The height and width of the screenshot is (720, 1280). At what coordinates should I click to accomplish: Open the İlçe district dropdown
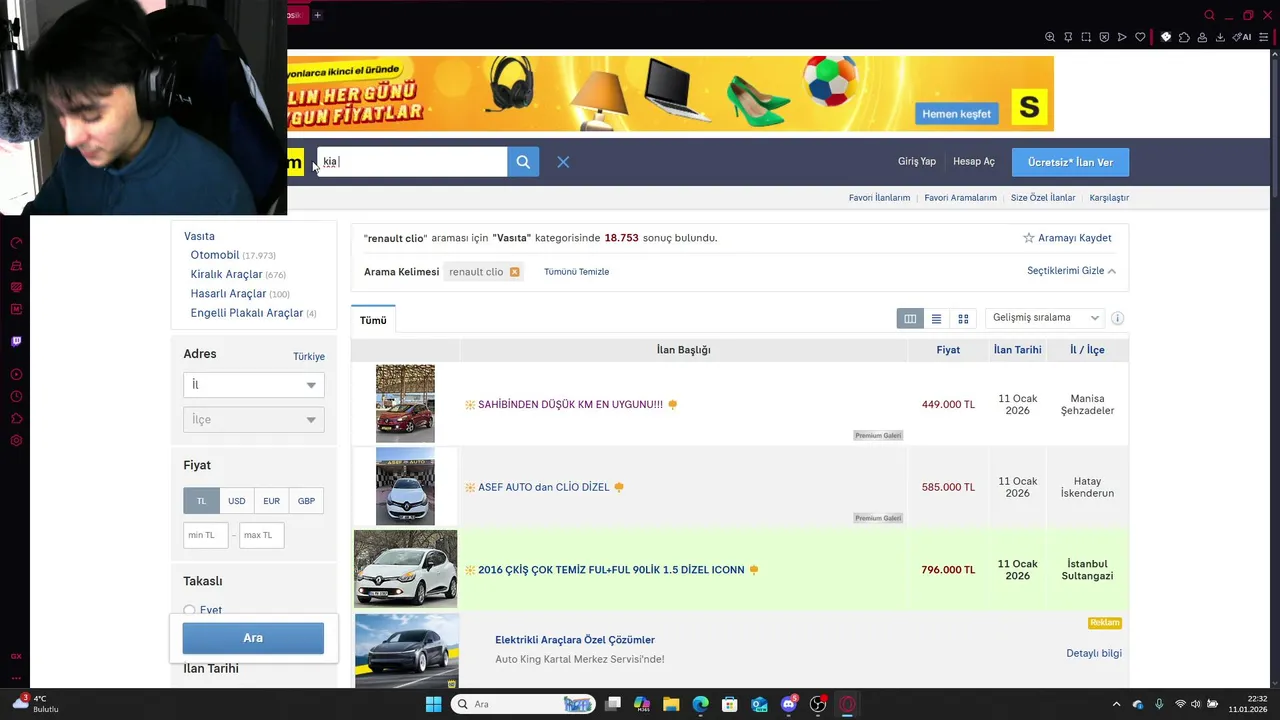[x=254, y=420]
